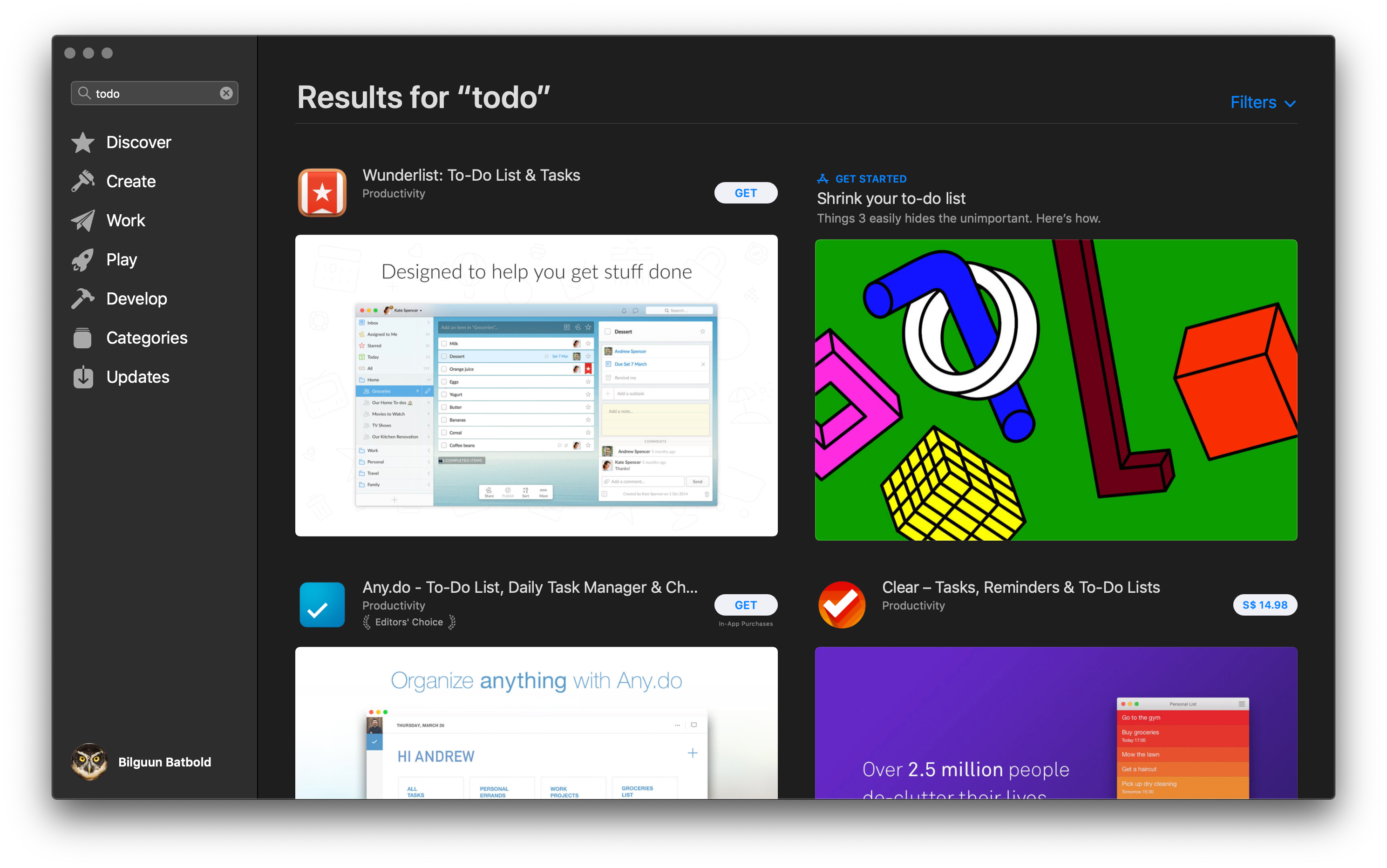The image size is (1387, 868).
Task: Open the Any.do screenshot preview
Action: pyautogui.click(x=536, y=723)
